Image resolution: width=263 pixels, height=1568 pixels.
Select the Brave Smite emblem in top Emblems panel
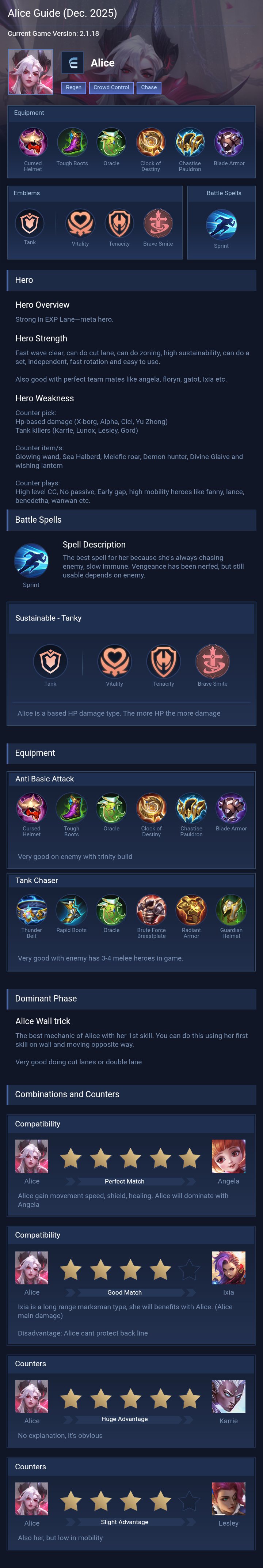click(158, 223)
